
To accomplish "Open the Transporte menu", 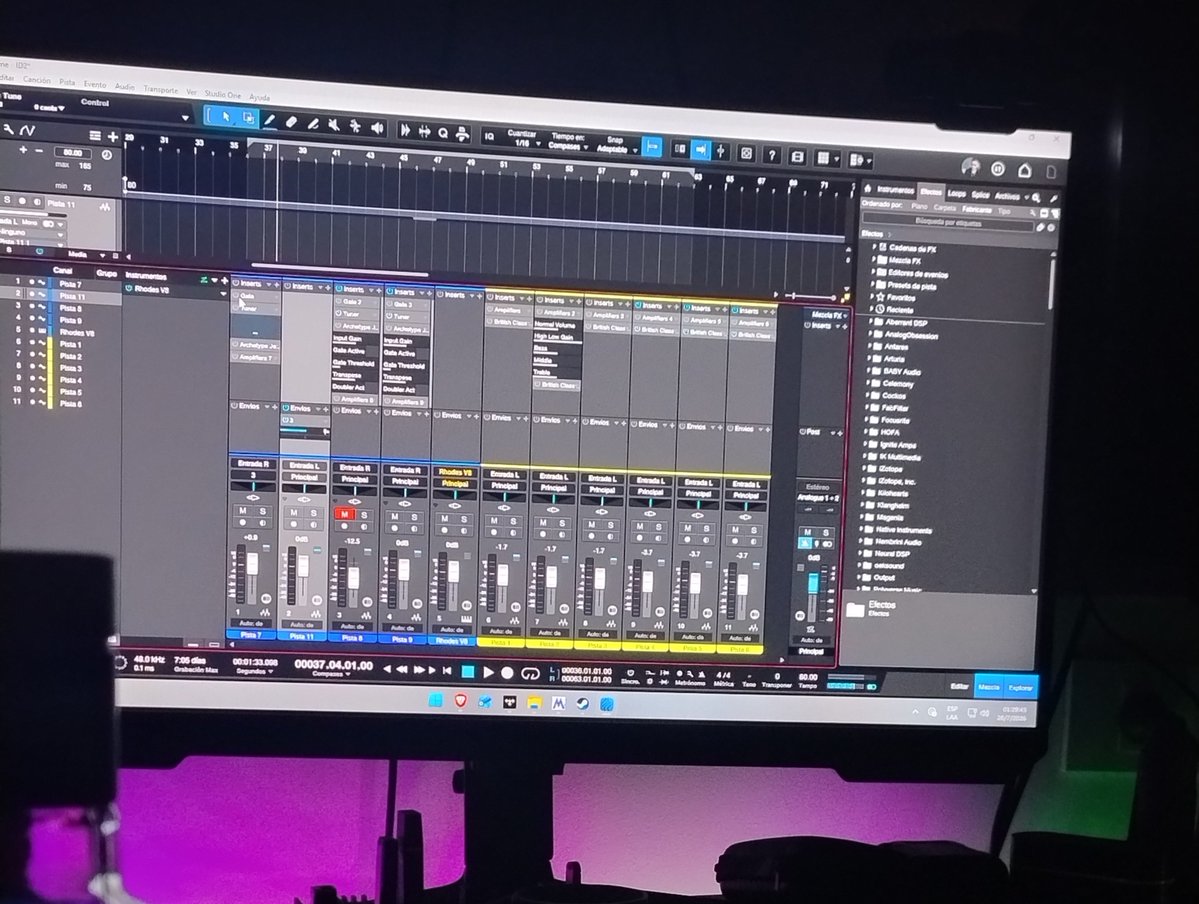I will (161, 89).
